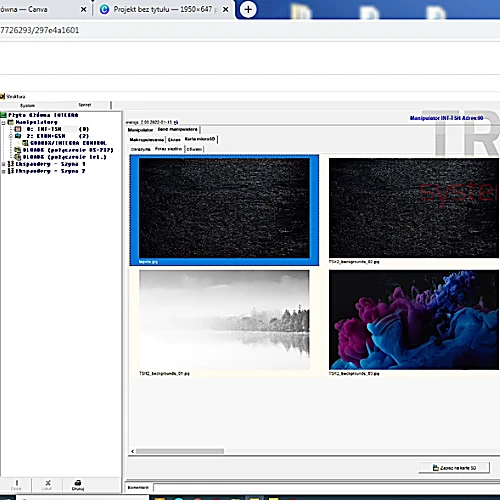Click the horizontal scrollbar under thumbnails

point(180,451)
